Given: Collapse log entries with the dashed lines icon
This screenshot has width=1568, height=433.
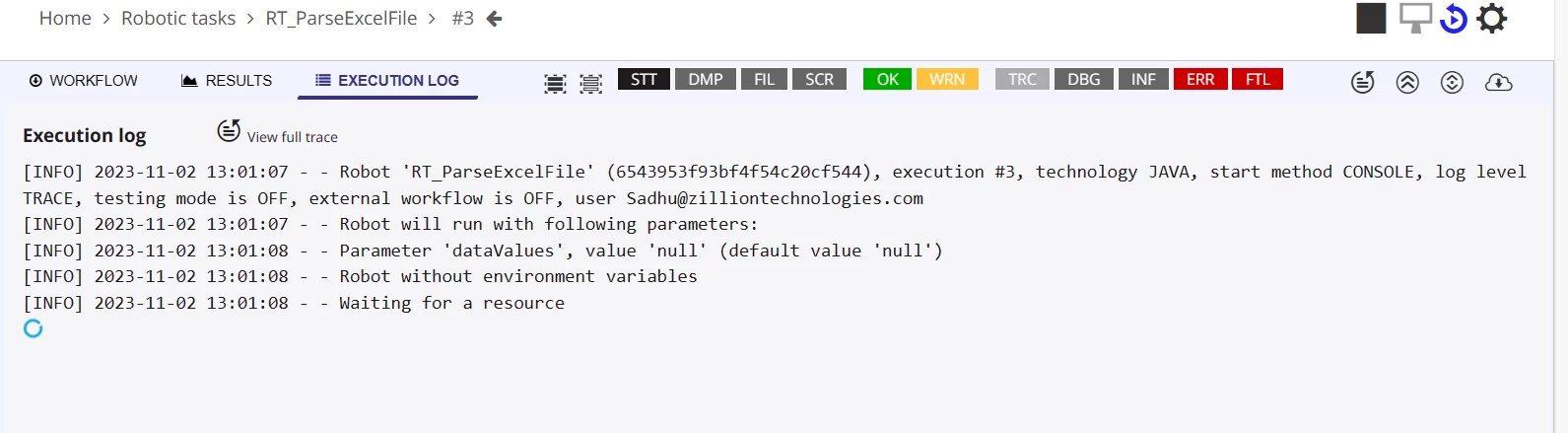Looking at the screenshot, I should 590,84.
